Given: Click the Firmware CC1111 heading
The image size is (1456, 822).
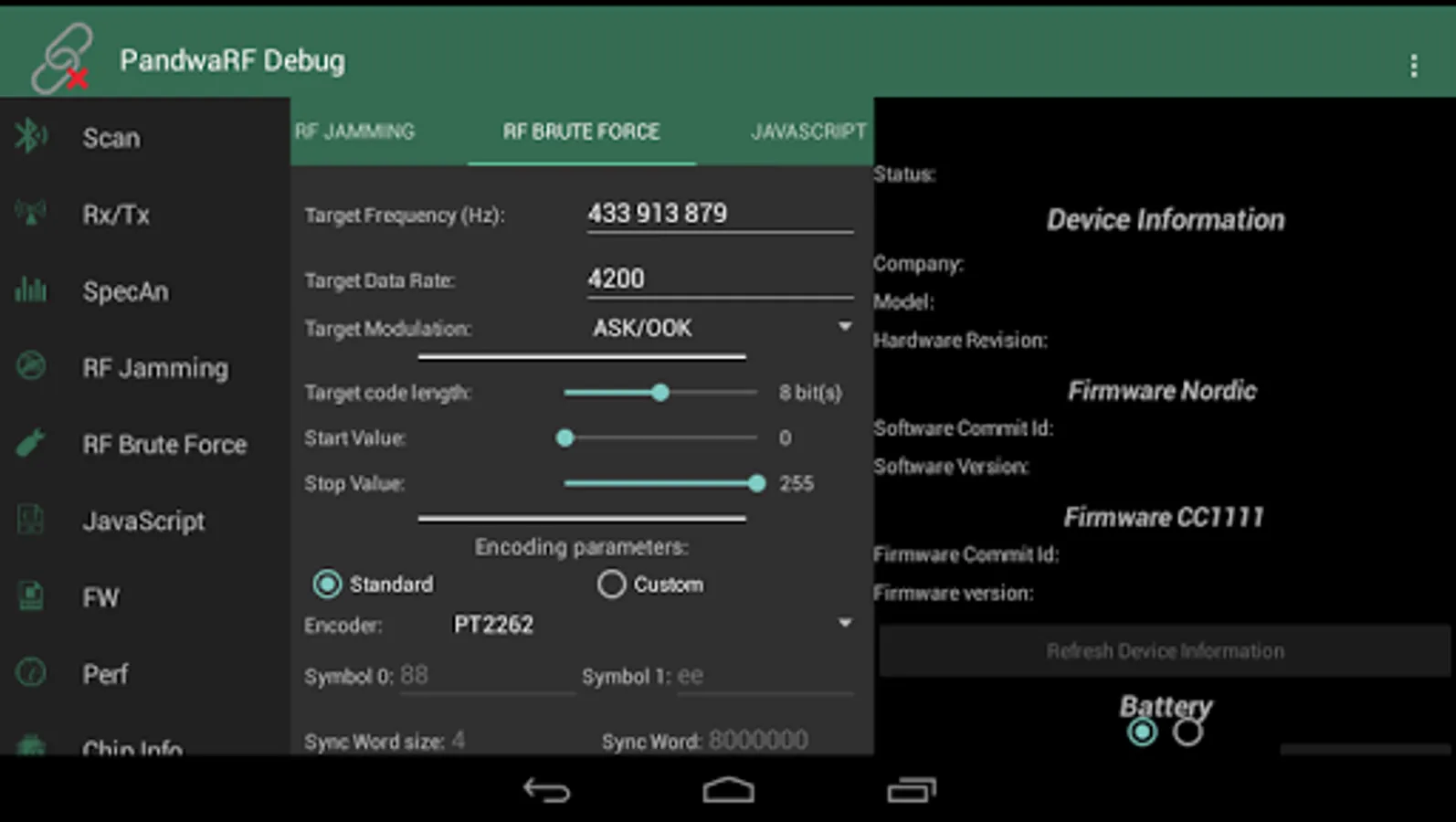Looking at the screenshot, I should 1164,517.
